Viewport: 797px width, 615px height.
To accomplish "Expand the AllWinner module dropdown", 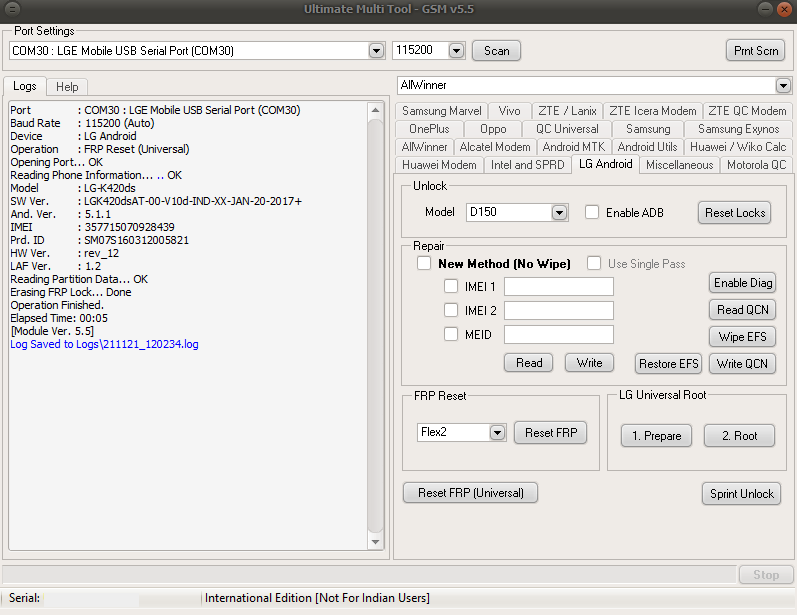I will click(783, 85).
